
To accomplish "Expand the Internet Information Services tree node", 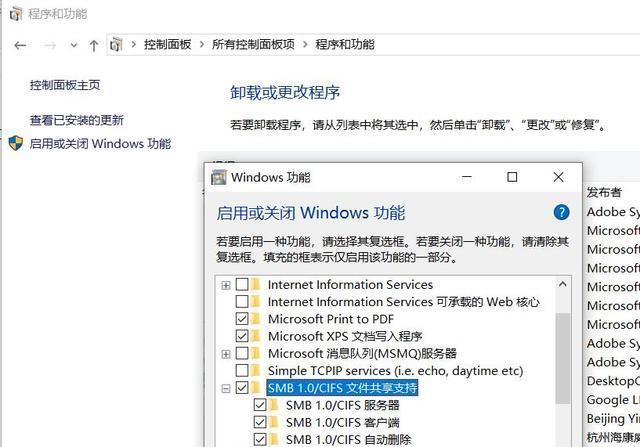I will (226, 285).
